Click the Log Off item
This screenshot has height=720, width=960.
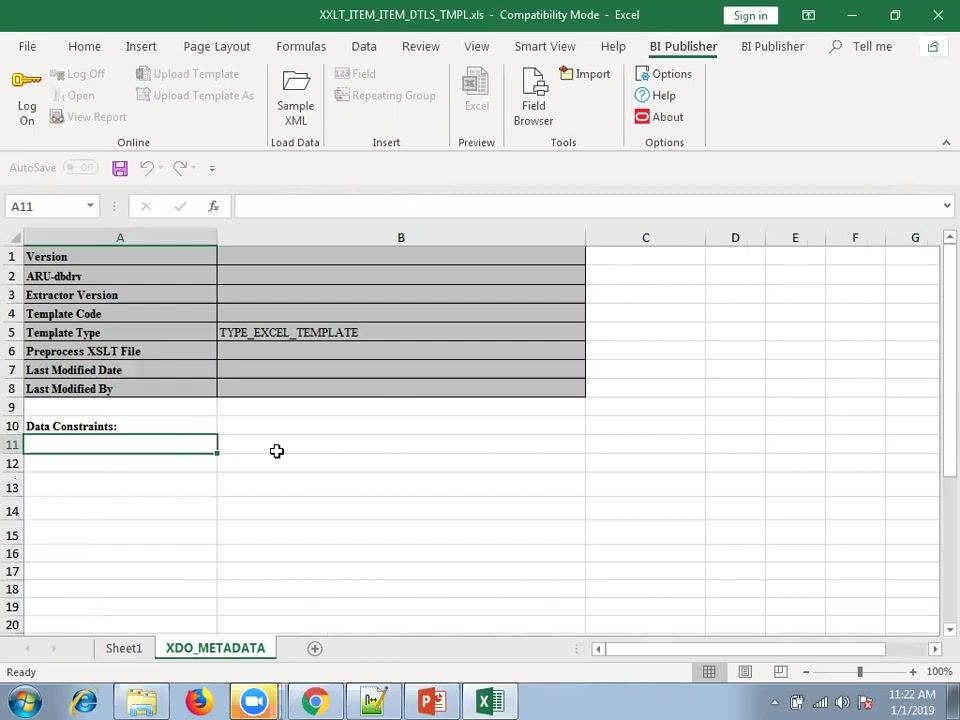(x=77, y=73)
